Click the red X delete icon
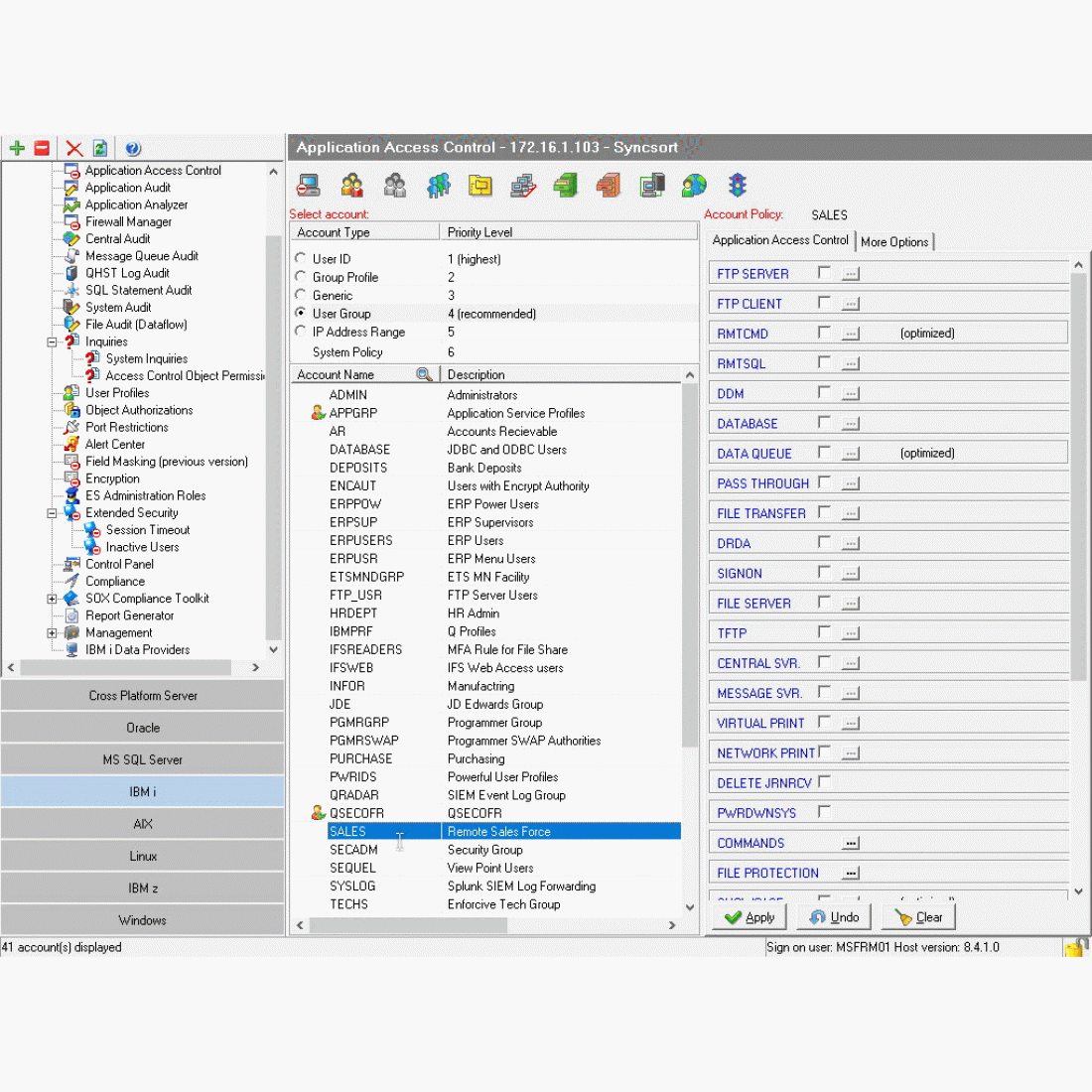This screenshot has height=1092, width=1092. coord(72,147)
